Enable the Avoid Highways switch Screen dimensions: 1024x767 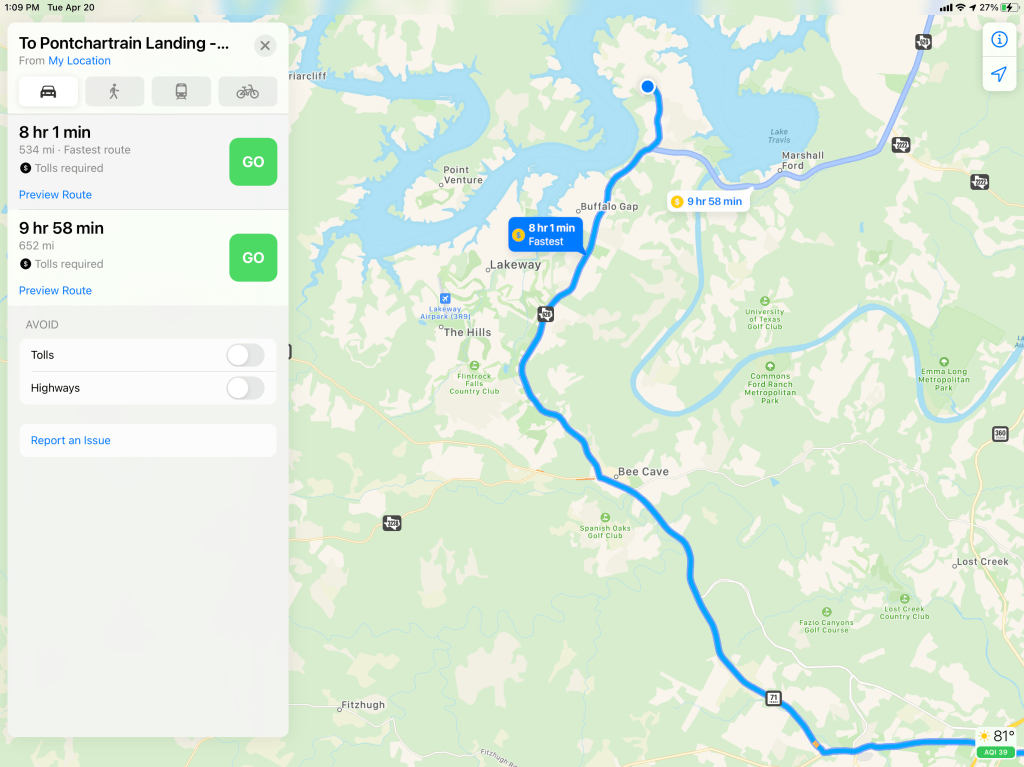pyautogui.click(x=246, y=388)
